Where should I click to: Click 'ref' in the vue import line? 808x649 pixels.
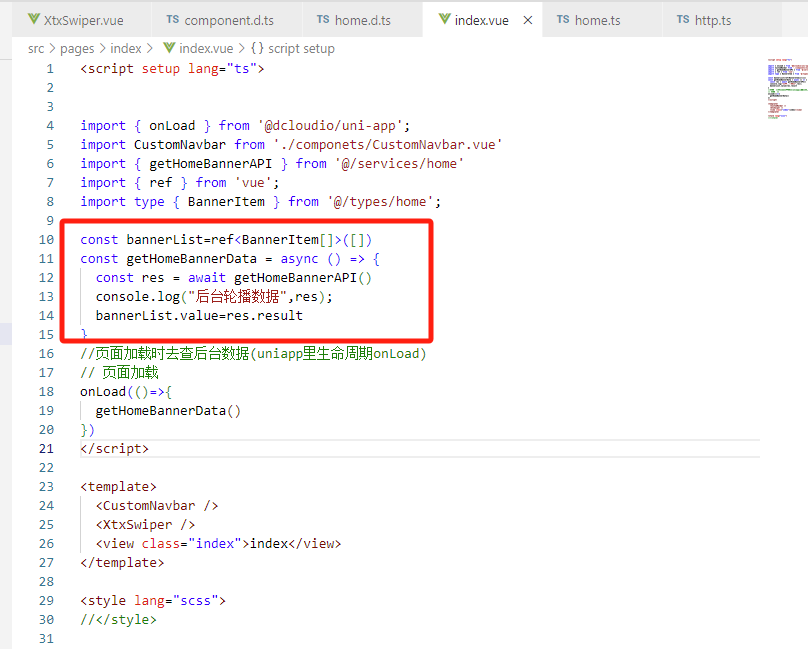(x=160, y=183)
